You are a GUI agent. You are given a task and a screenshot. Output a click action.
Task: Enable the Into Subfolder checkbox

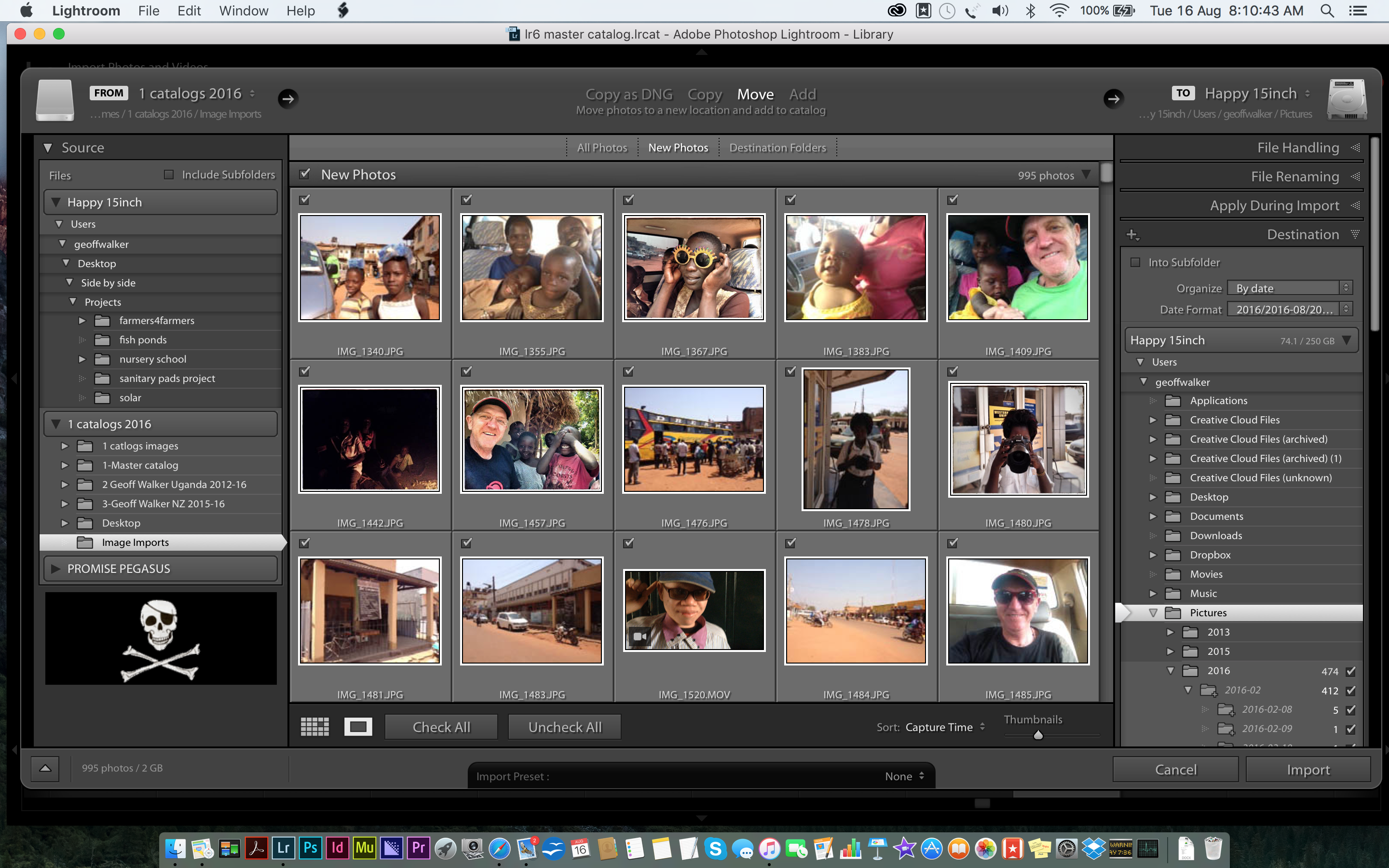coord(1135,261)
